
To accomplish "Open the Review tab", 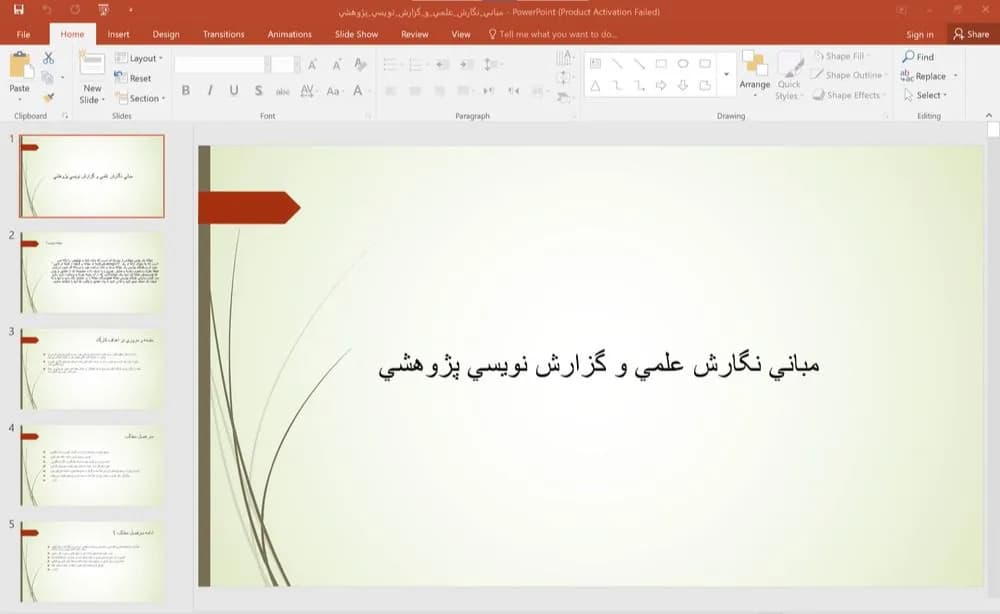I will pos(415,34).
